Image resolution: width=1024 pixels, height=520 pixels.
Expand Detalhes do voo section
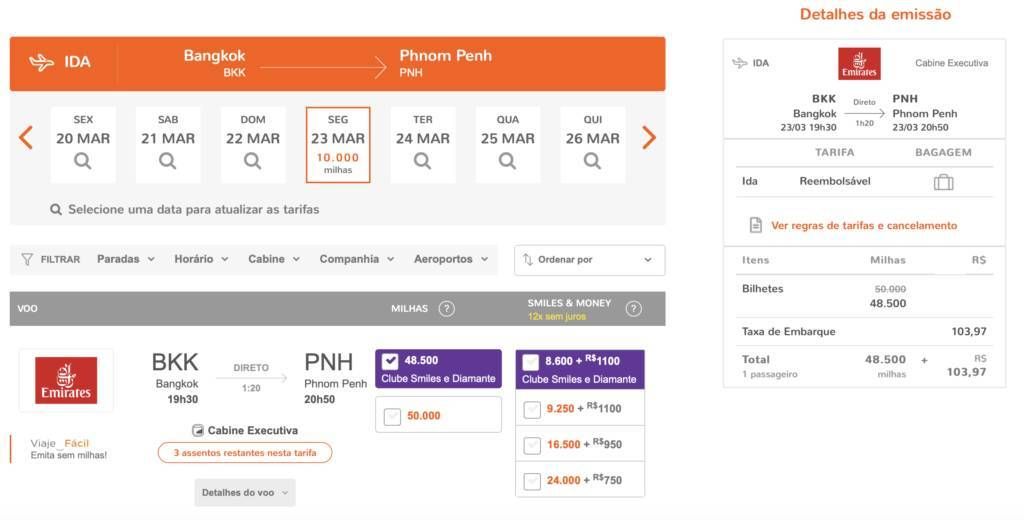click(x=245, y=493)
